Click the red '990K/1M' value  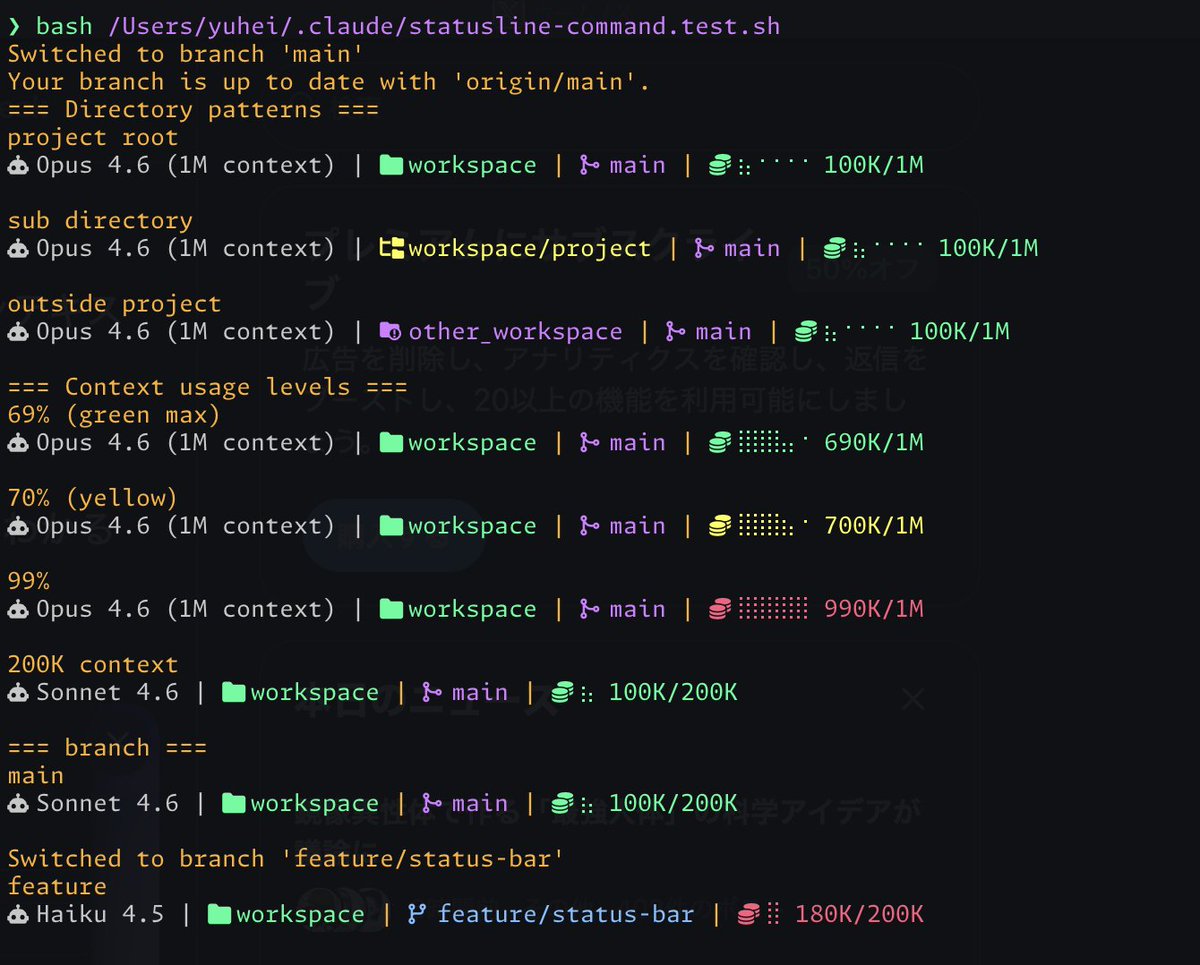(874, 609)
